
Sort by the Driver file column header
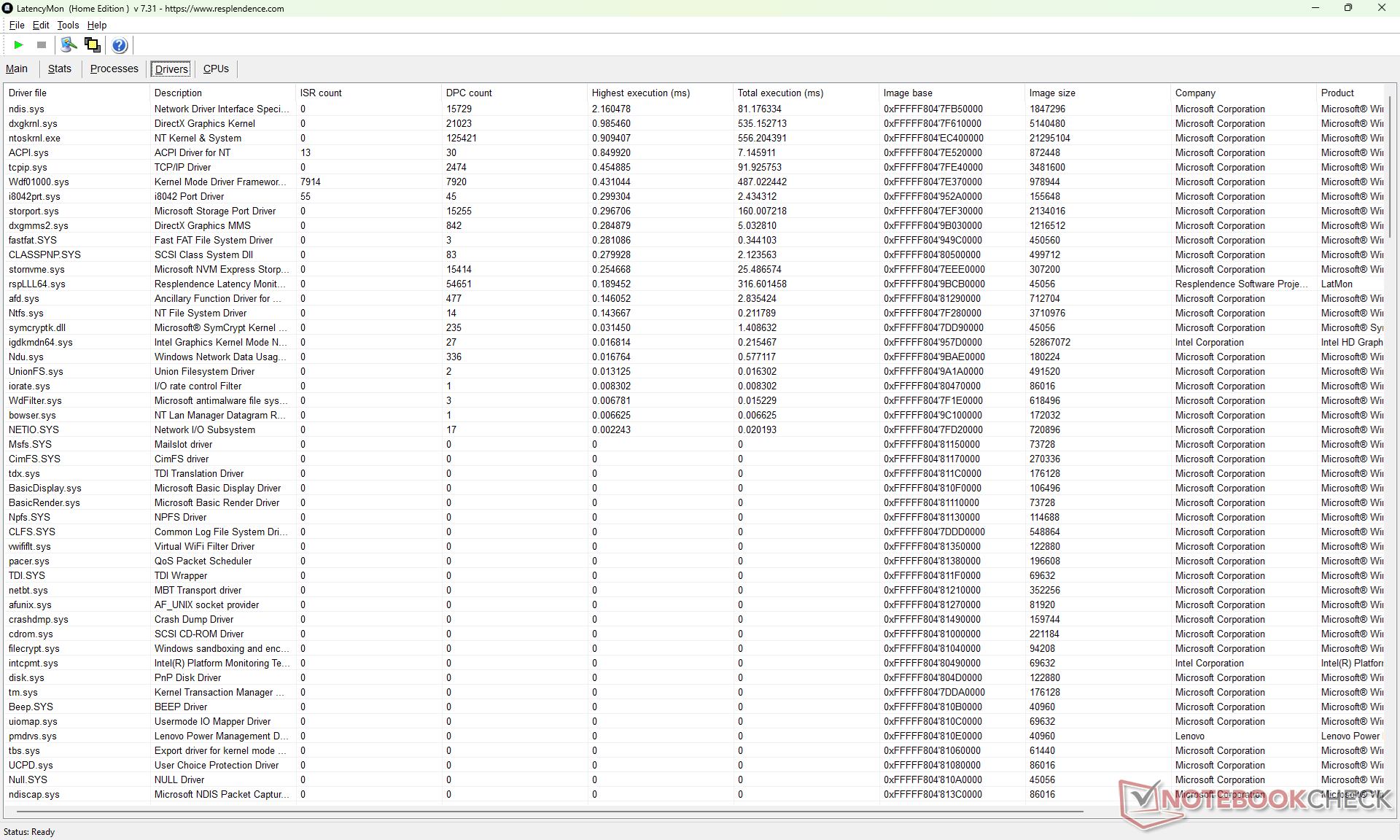pyautogui.click(x=28, y=93)
